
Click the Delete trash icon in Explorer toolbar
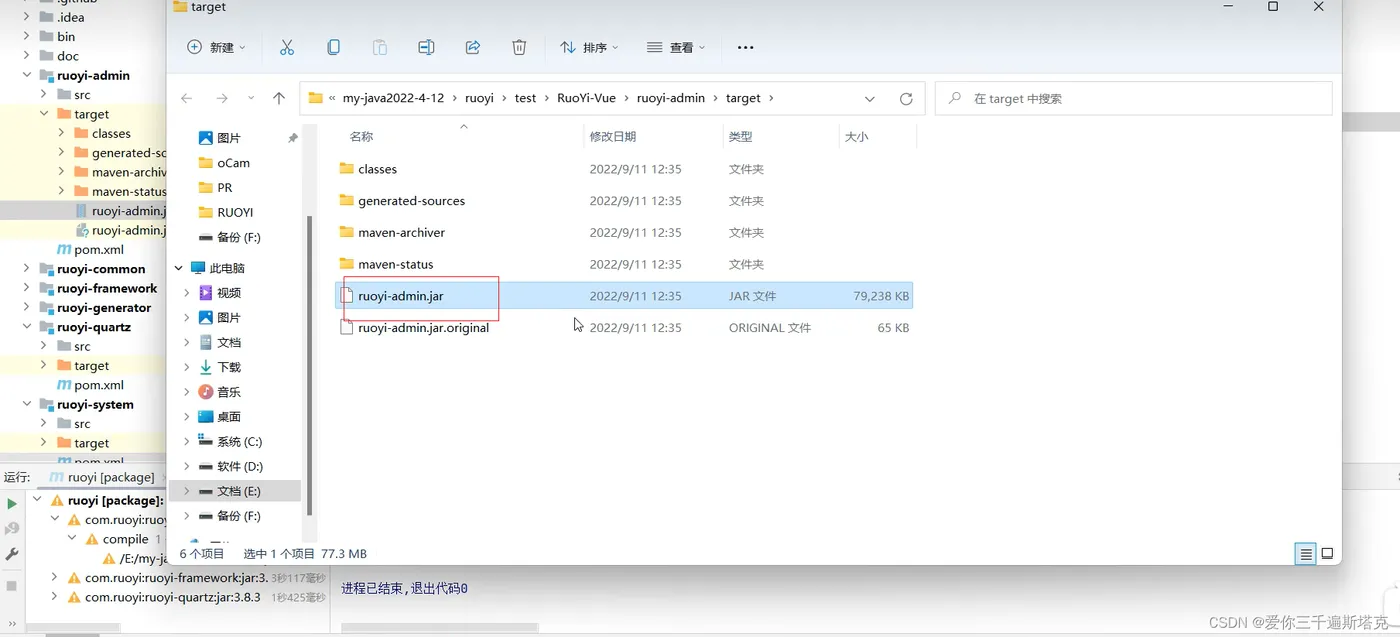coord(519,47)
